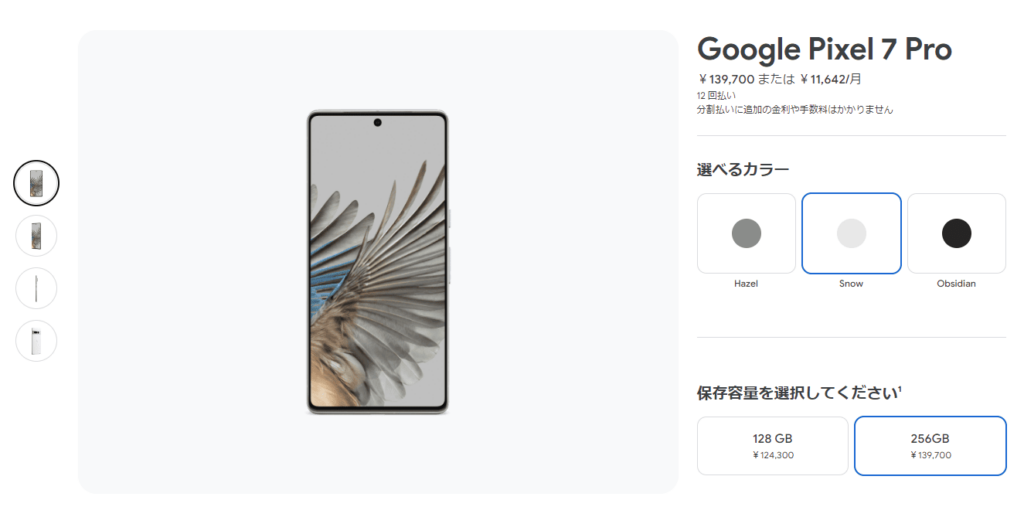The width and height of the screenshot is (1024, 517).
Task: Show the second phone thumbnail image
Action: tap(37, 236)
